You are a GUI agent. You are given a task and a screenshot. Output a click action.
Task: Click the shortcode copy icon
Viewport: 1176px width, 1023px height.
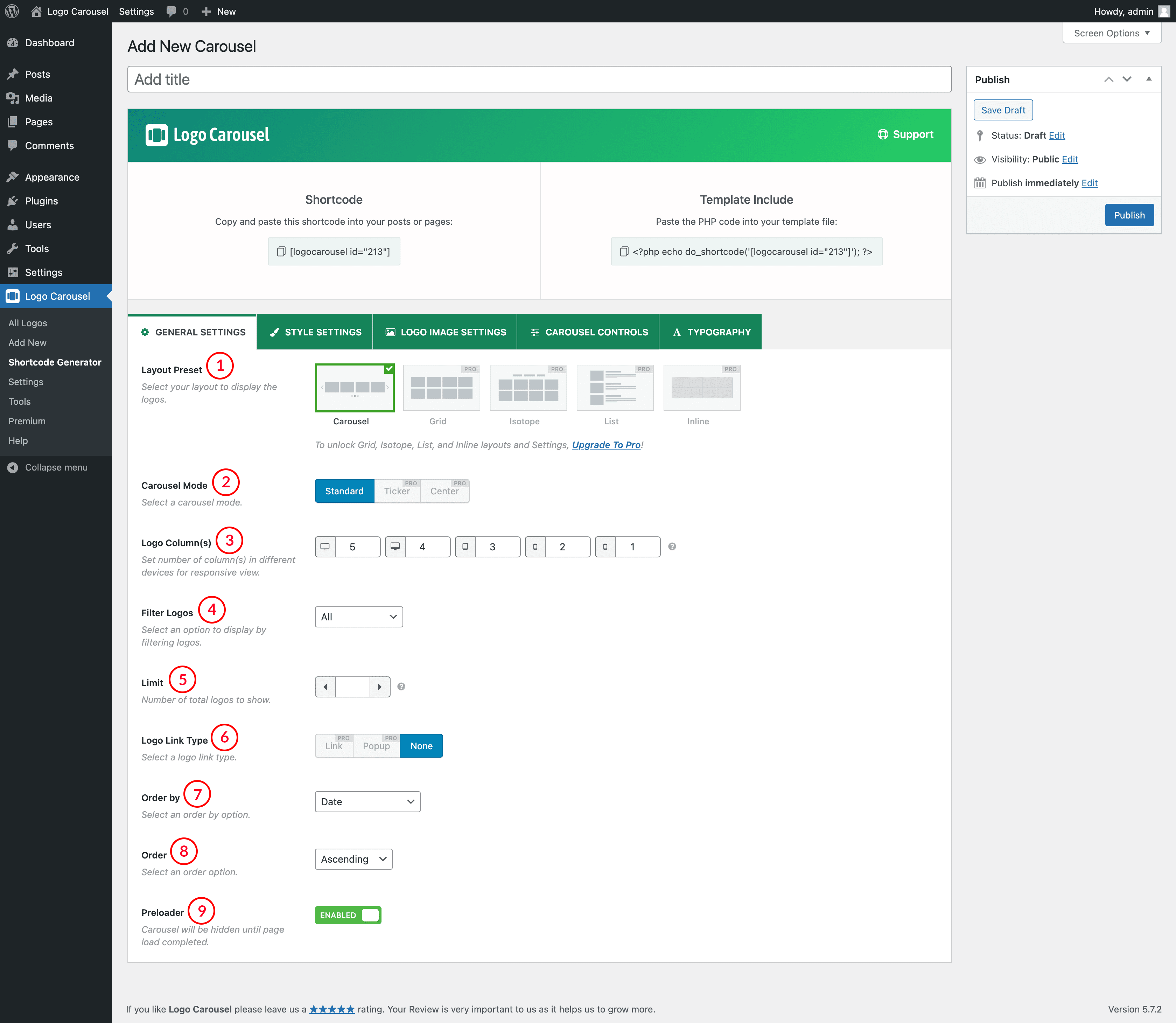click(x=281, y=252)
